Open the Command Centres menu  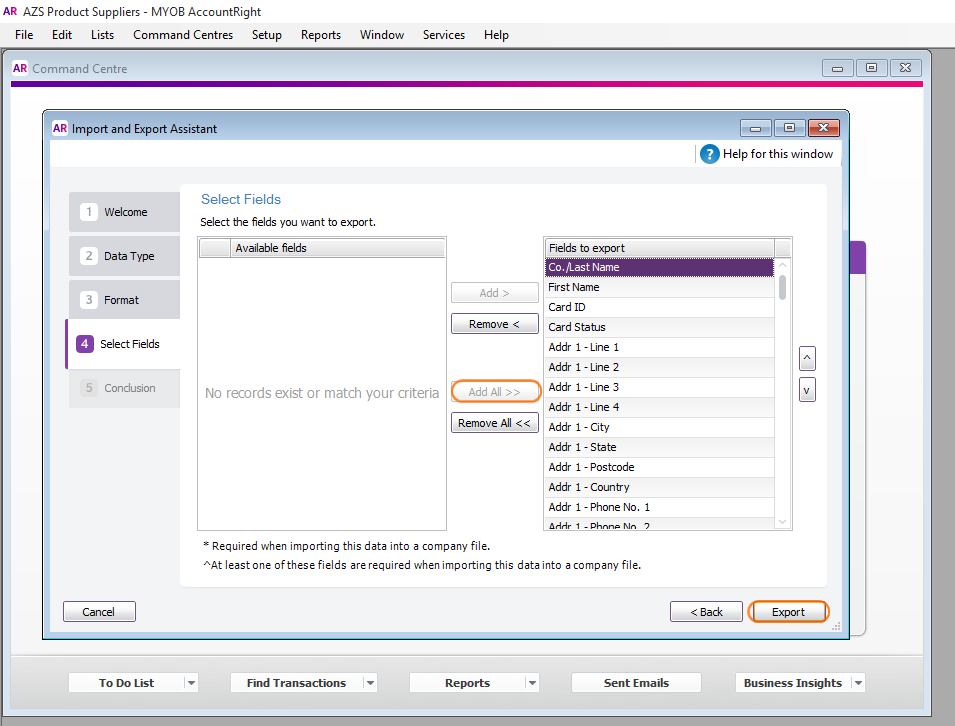[183, 35]
